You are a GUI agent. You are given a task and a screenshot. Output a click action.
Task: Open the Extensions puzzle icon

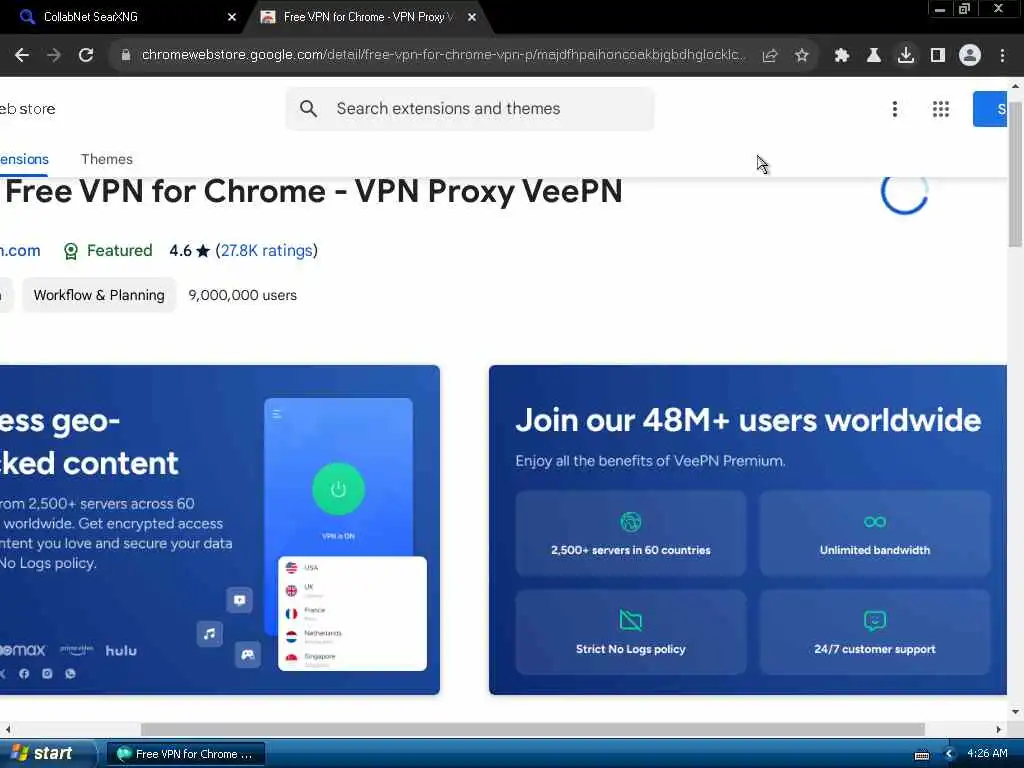point(842,56)
